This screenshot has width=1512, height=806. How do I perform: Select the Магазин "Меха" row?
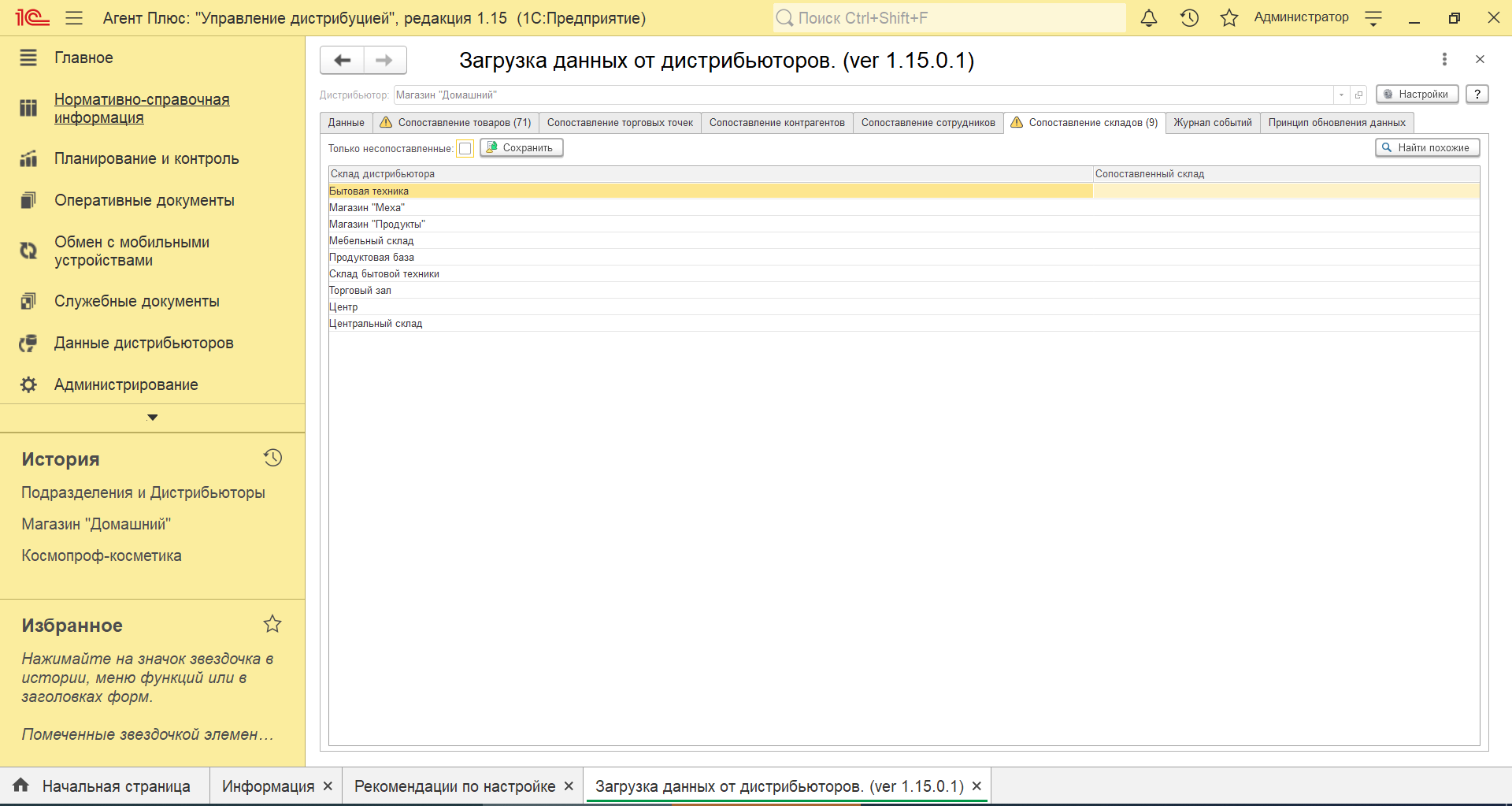coord(904,208)
